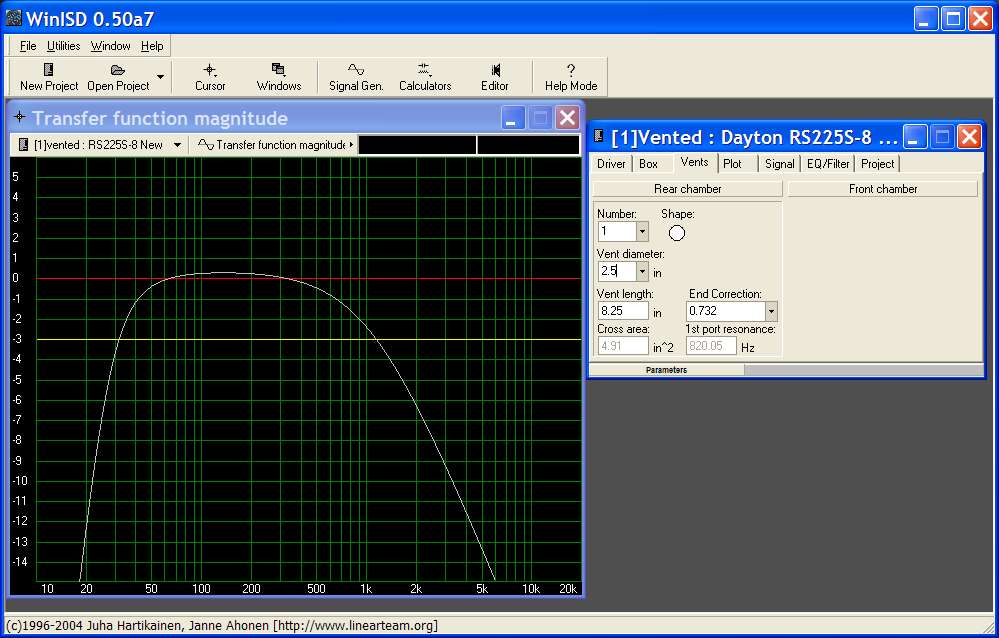Click the Front chamber button

click(x=882, y=189)
